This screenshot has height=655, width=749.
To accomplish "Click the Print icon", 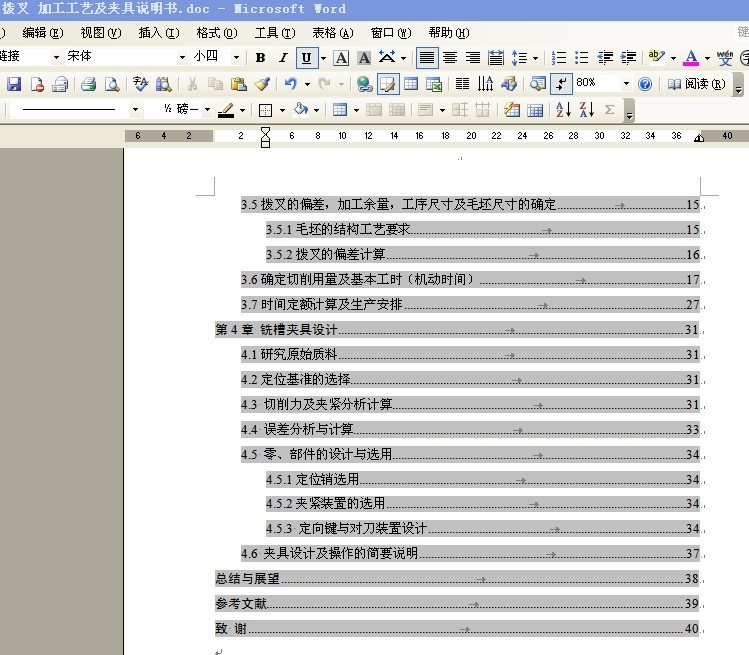I will (x=88, y=84).
